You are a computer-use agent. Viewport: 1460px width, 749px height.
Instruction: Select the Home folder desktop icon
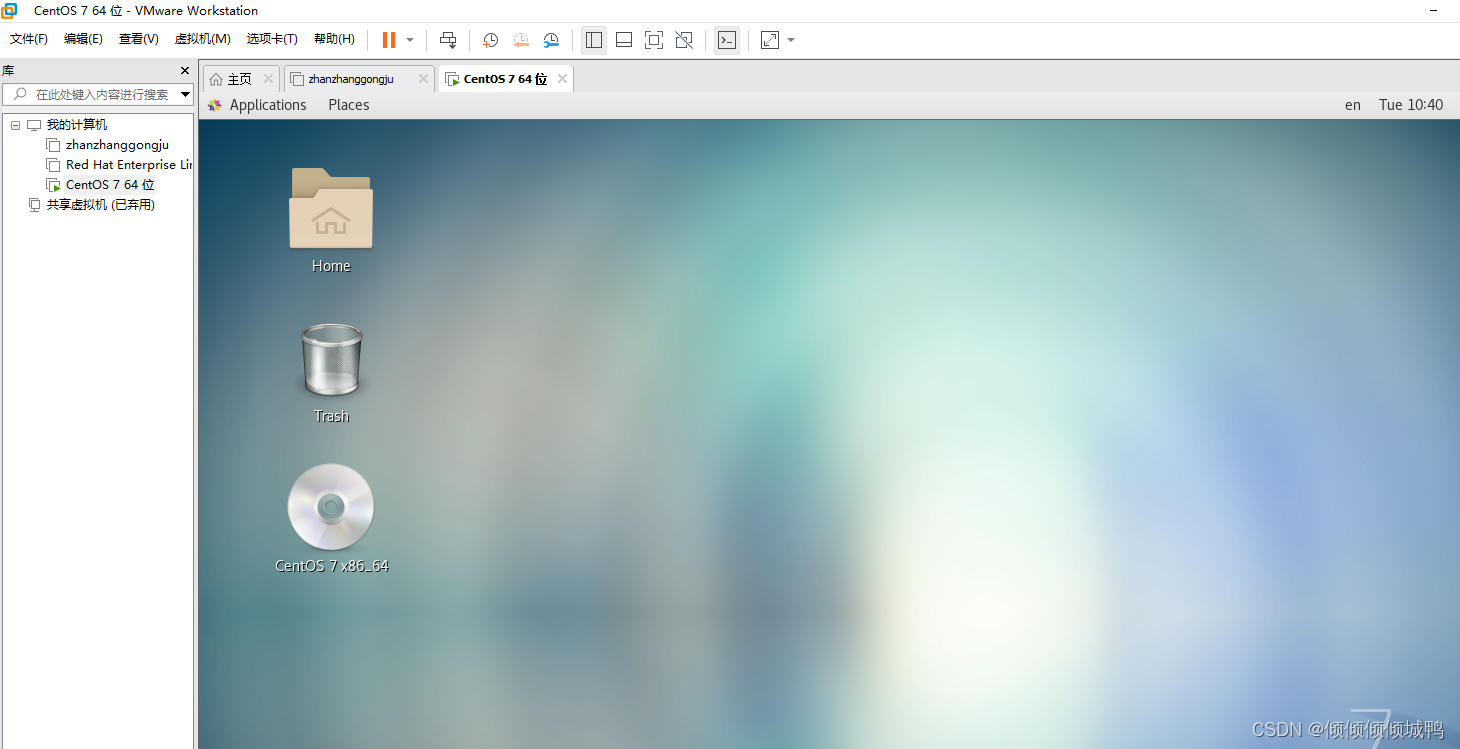(331, 219)
